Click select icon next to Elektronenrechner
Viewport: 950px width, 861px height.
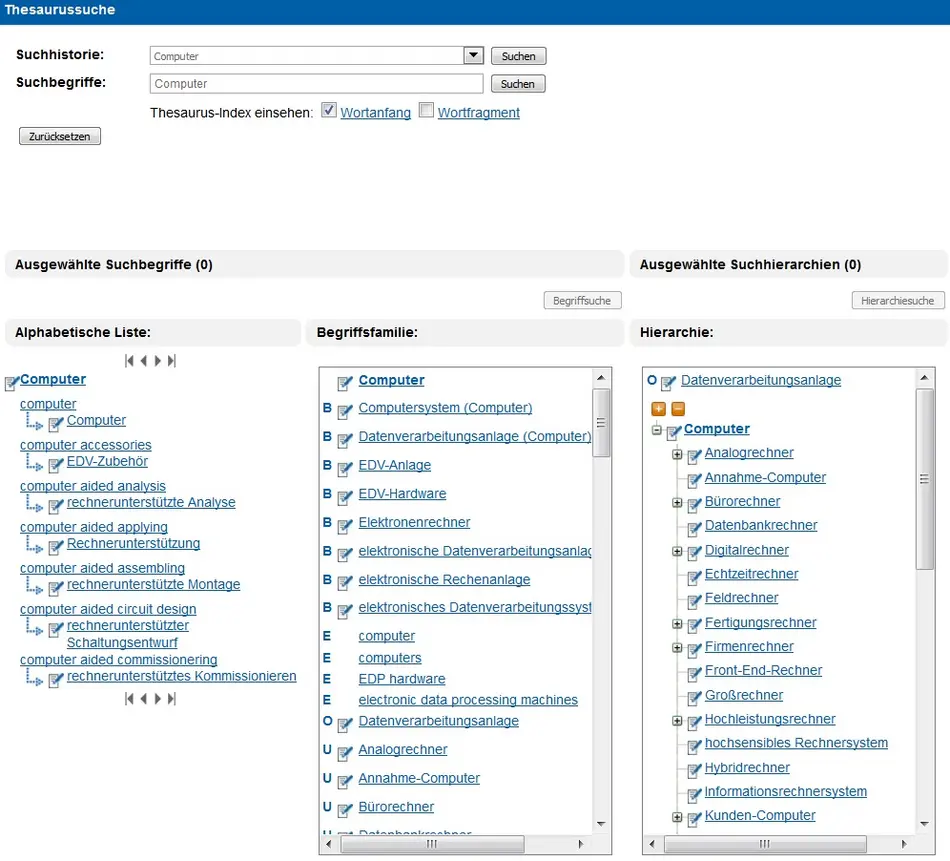coord(345,524)
